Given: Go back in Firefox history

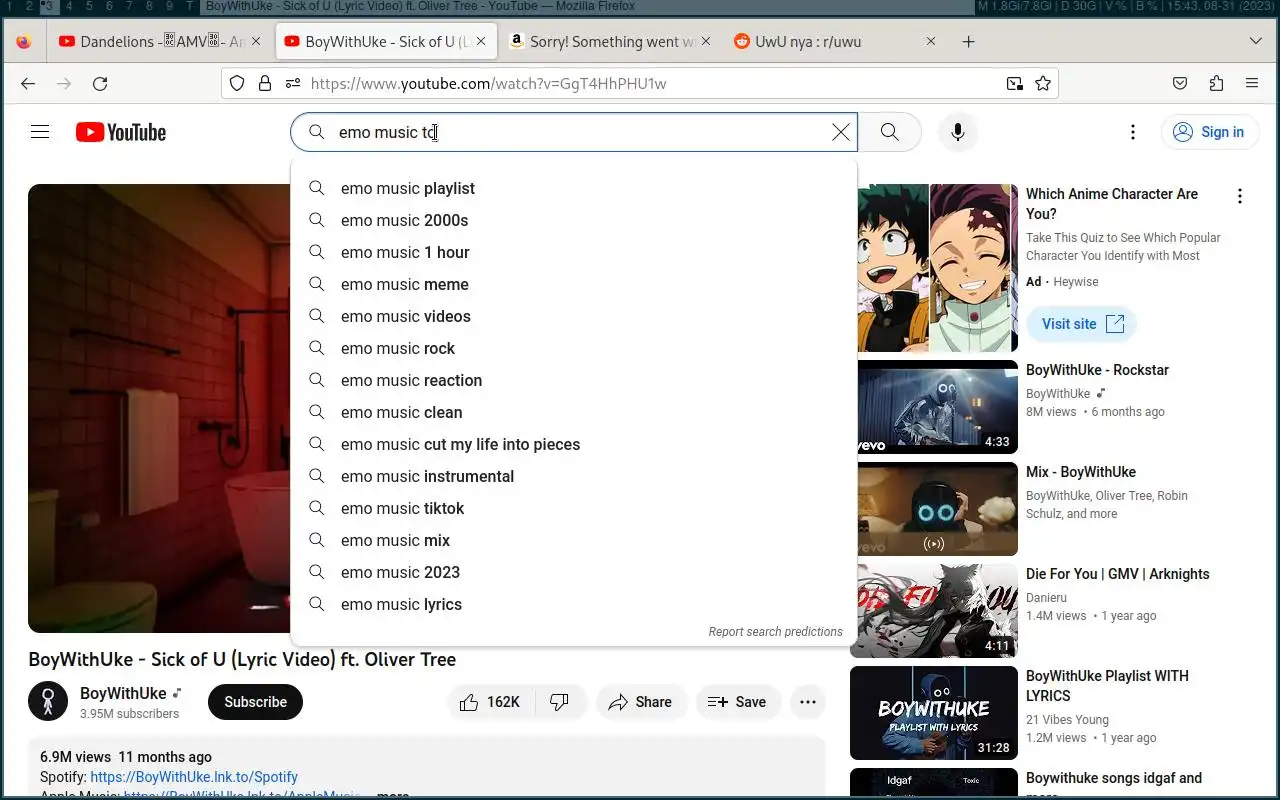Looking at the screenshot, I should [x=28, y=84].
